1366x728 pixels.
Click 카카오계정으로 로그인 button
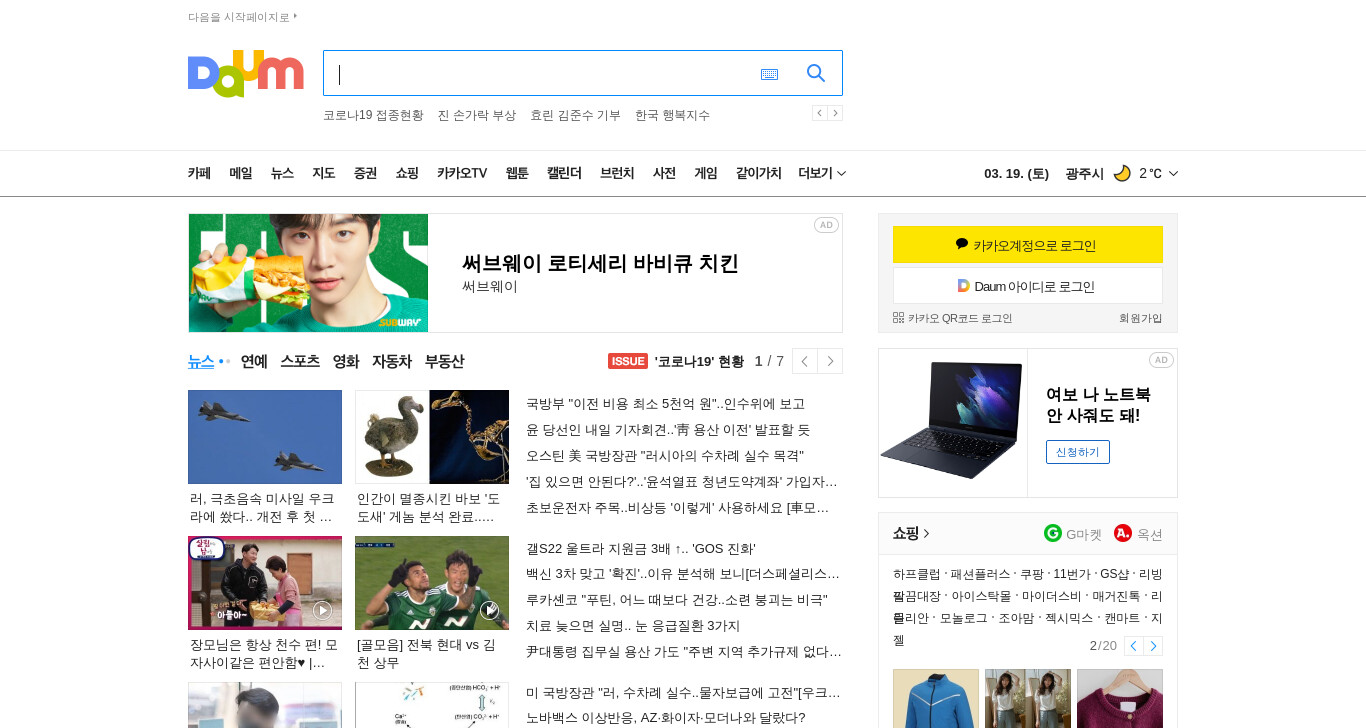coord(1028,245)
